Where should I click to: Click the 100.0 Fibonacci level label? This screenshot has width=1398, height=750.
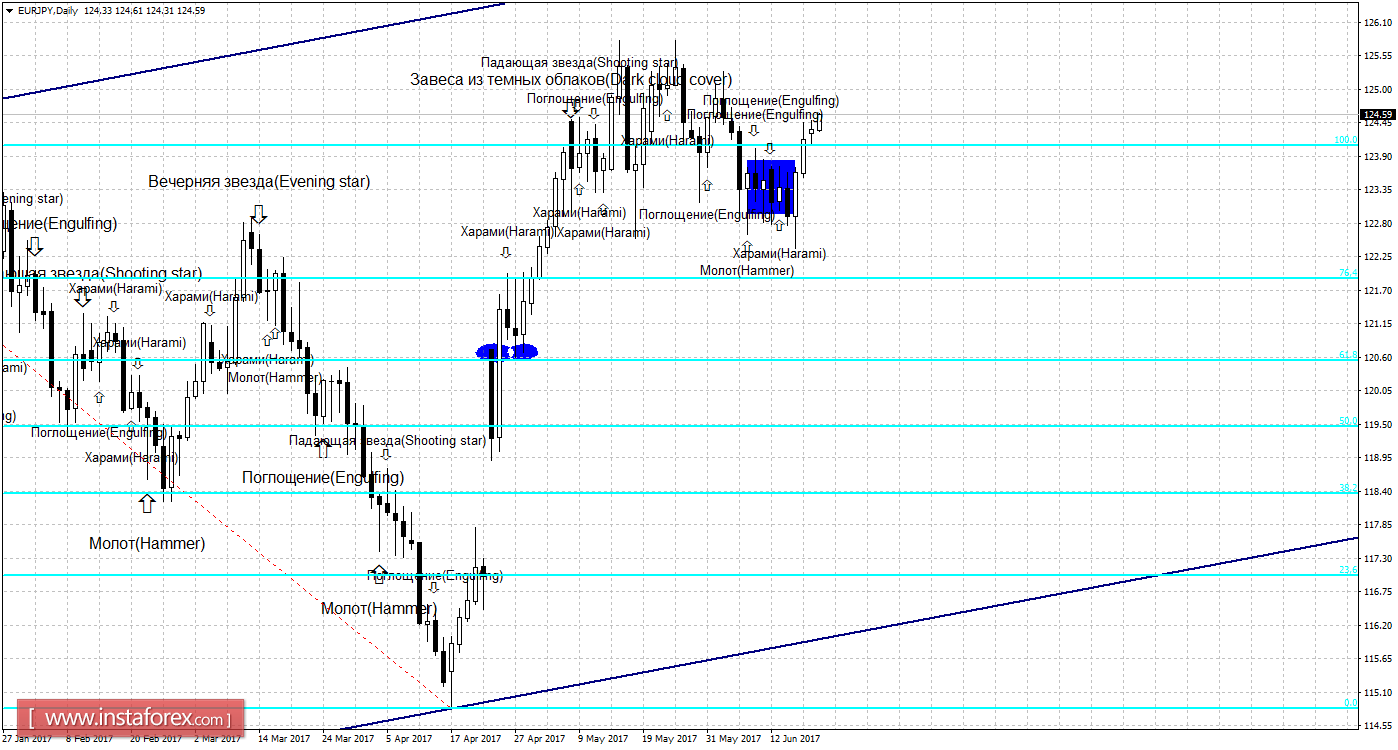click(1345, 140)
